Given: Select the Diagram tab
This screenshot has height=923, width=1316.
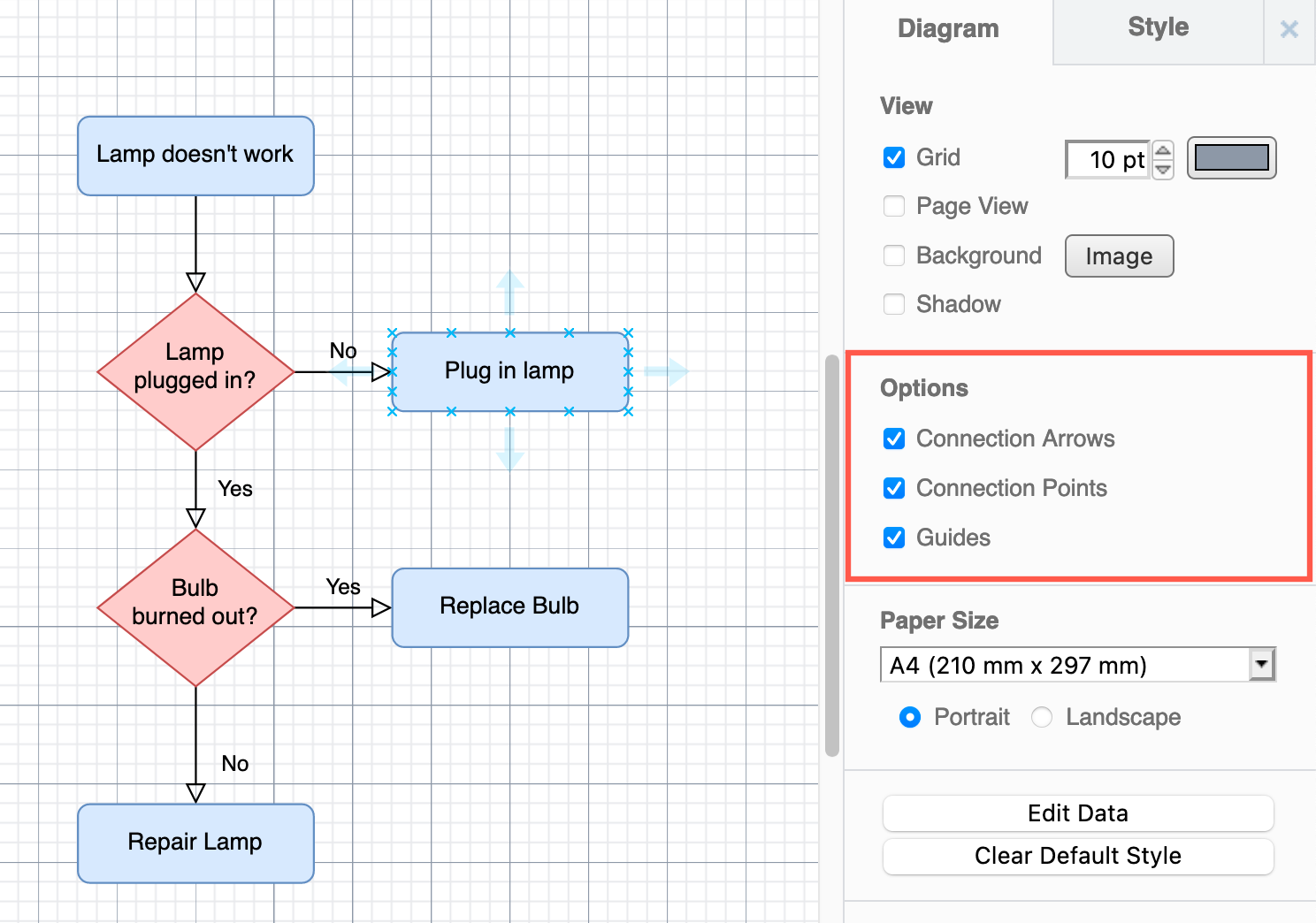Looking at the screenshot, I should pos(947,28).
